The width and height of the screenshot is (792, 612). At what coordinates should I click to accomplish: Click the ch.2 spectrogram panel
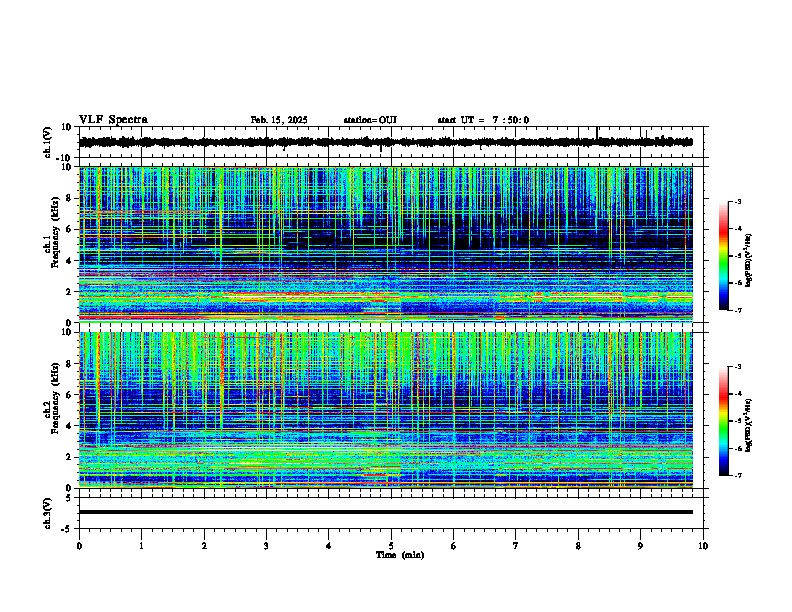point(385,410)
